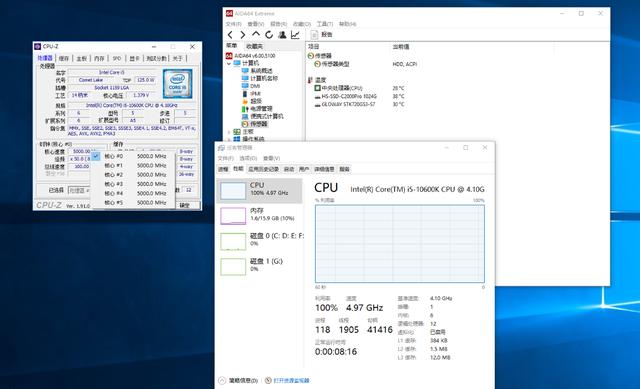The width and height of the screenshot is (640, 389).
Task: Open 查看(V) menu in Task Manager
Action: tap(271, 158)
